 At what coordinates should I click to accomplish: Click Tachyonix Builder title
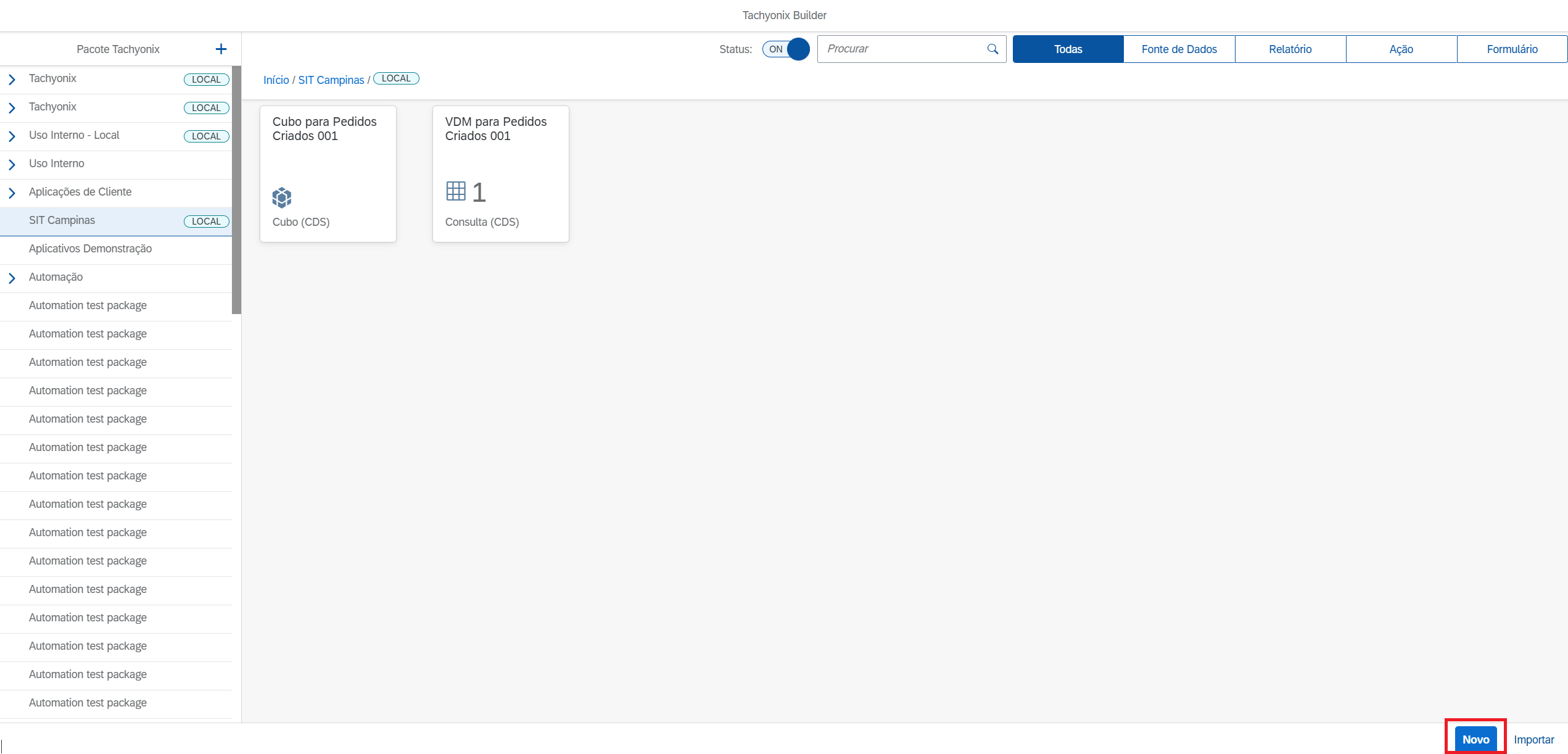point(784,15)
